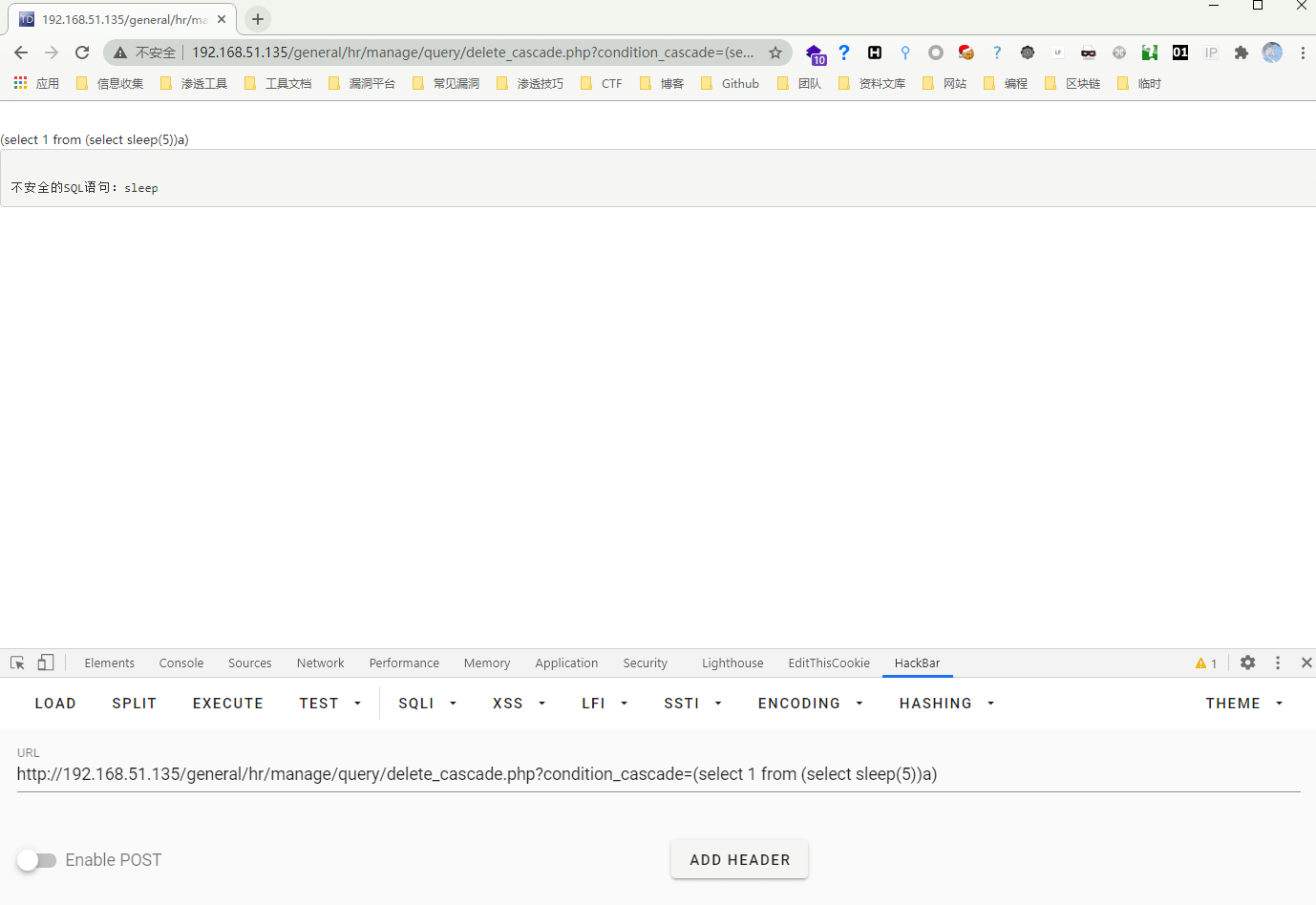Switch to the Network tab
This screenshot has height=905, width=1316.
(320, 663)
